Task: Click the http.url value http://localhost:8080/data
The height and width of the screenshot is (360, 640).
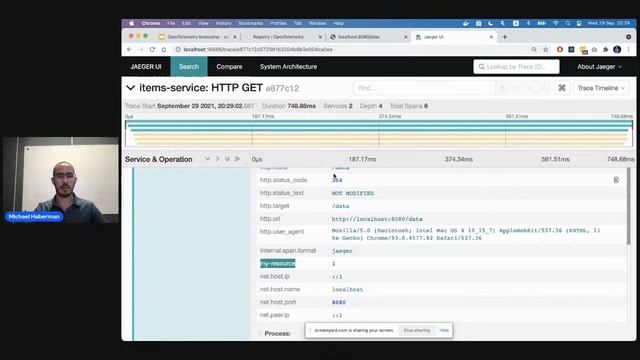Action: pyautogui.click(x=377, y=219)
